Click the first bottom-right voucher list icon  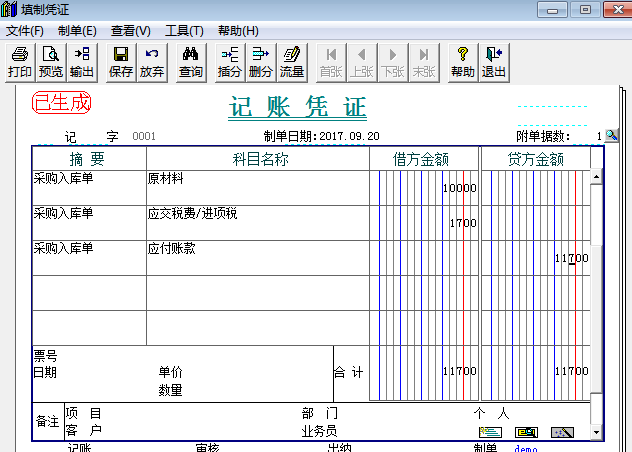click(x=490, y=432)
